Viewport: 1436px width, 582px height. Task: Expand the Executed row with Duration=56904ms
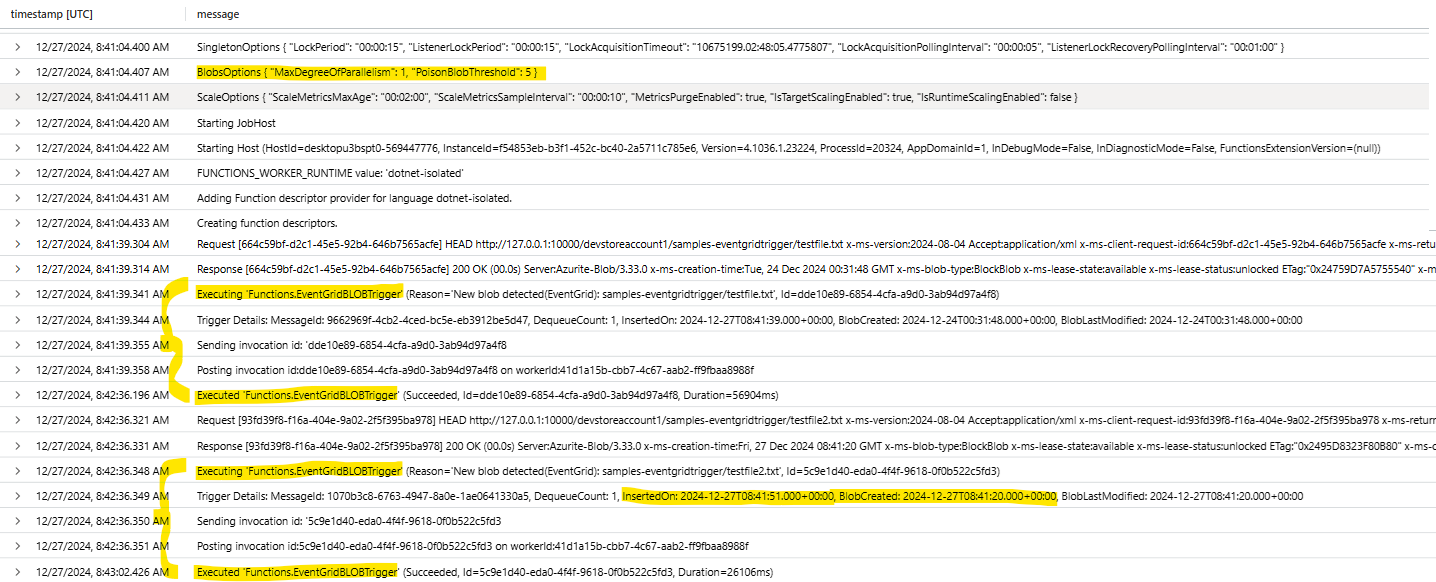(17, 395)
